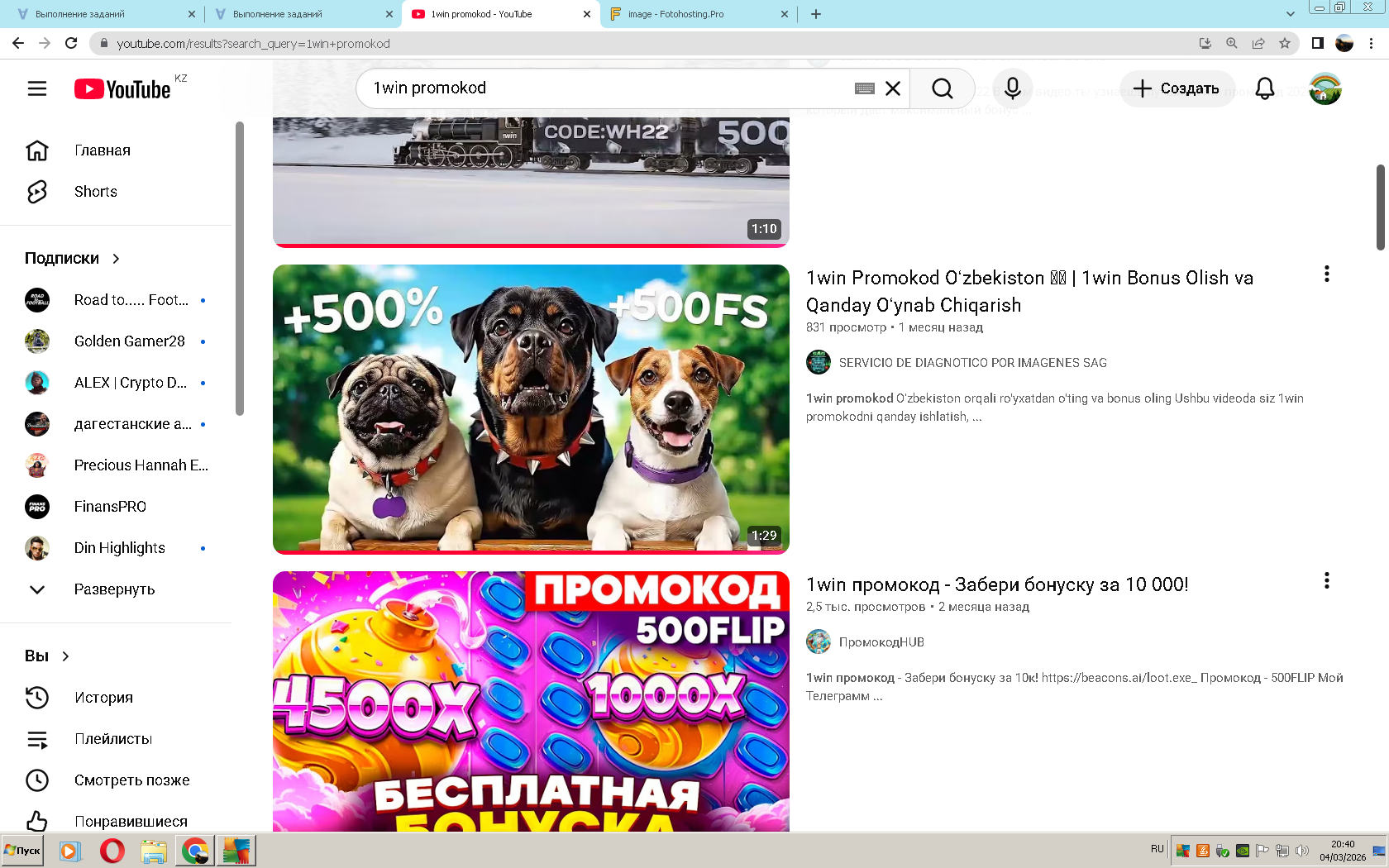Open the on-screen keyboard icon in search box
Image resolution: width=1389 pixels, height=868 pixels.
coord(865,88)
